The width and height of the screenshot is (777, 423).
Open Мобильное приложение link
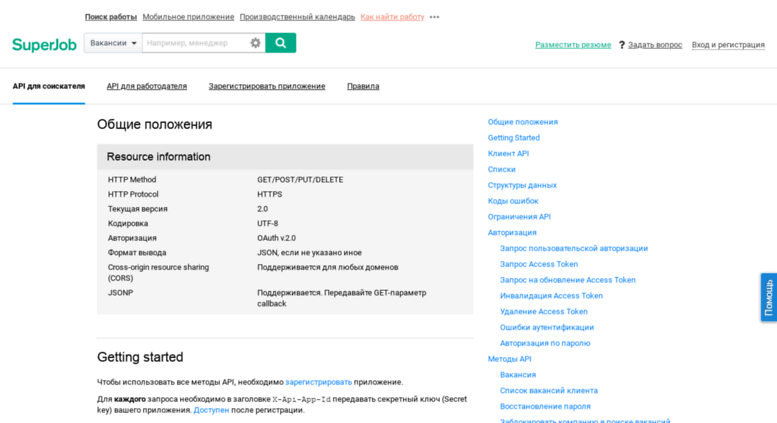point(188,17)
